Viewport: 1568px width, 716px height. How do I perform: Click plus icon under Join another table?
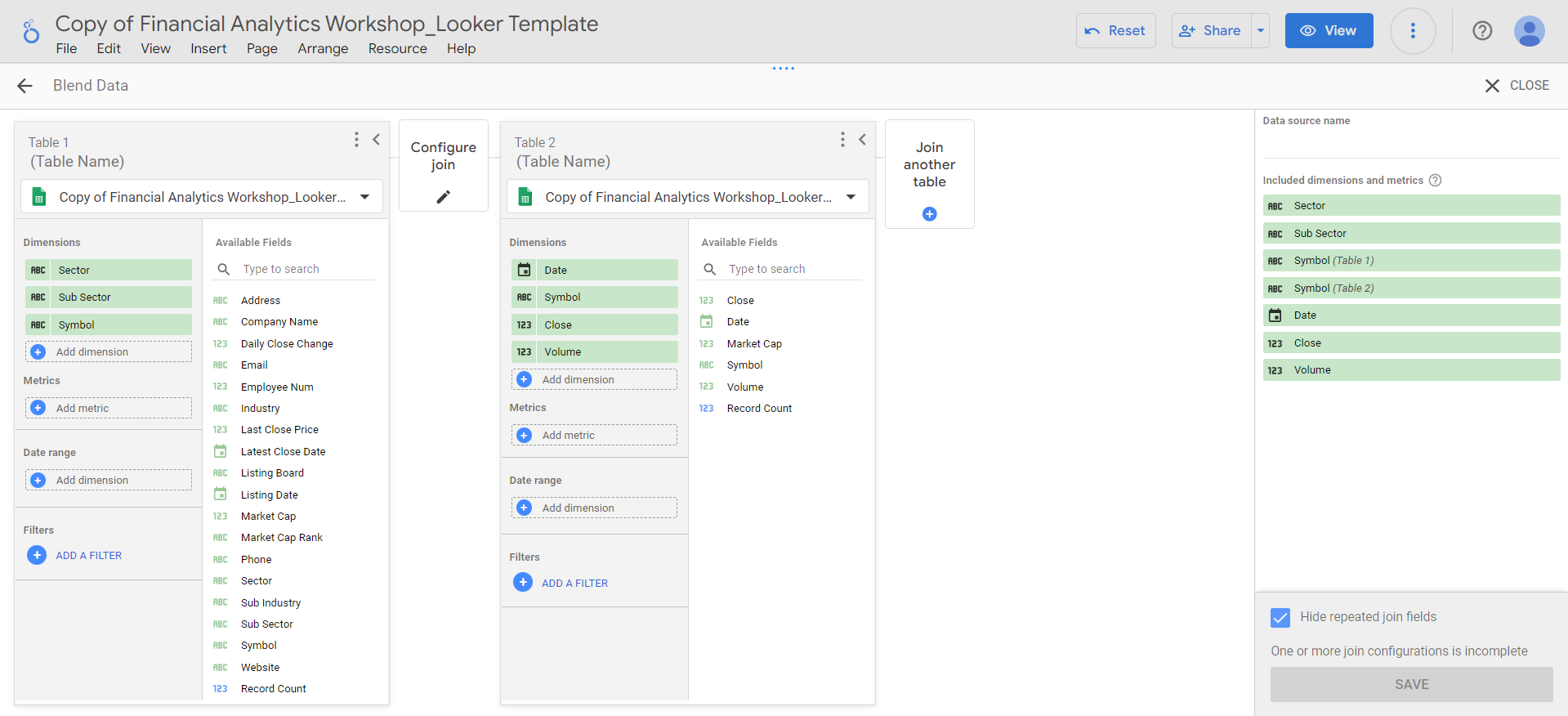(929, 214)
